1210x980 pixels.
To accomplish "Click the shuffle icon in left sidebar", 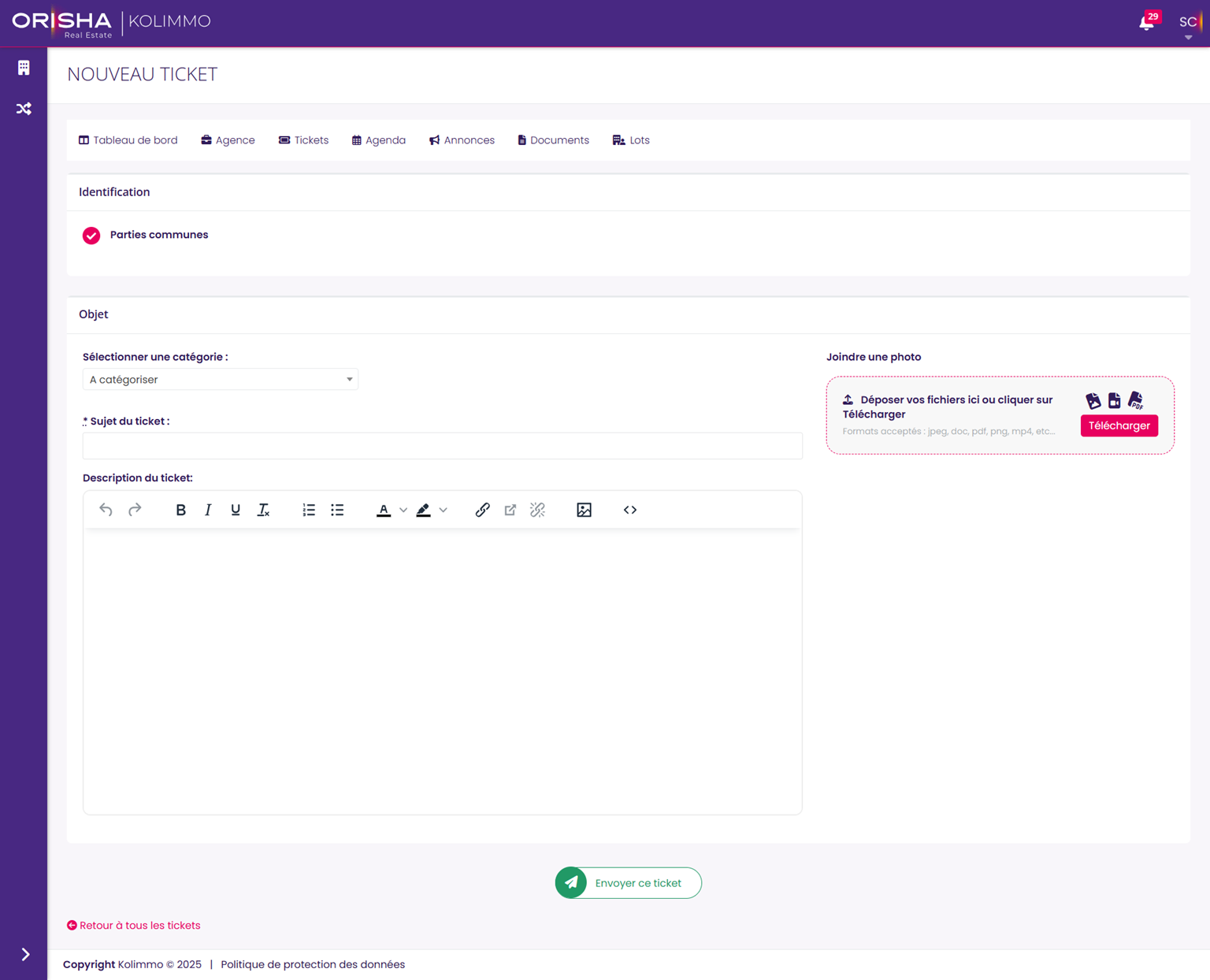I will (24, 109).
